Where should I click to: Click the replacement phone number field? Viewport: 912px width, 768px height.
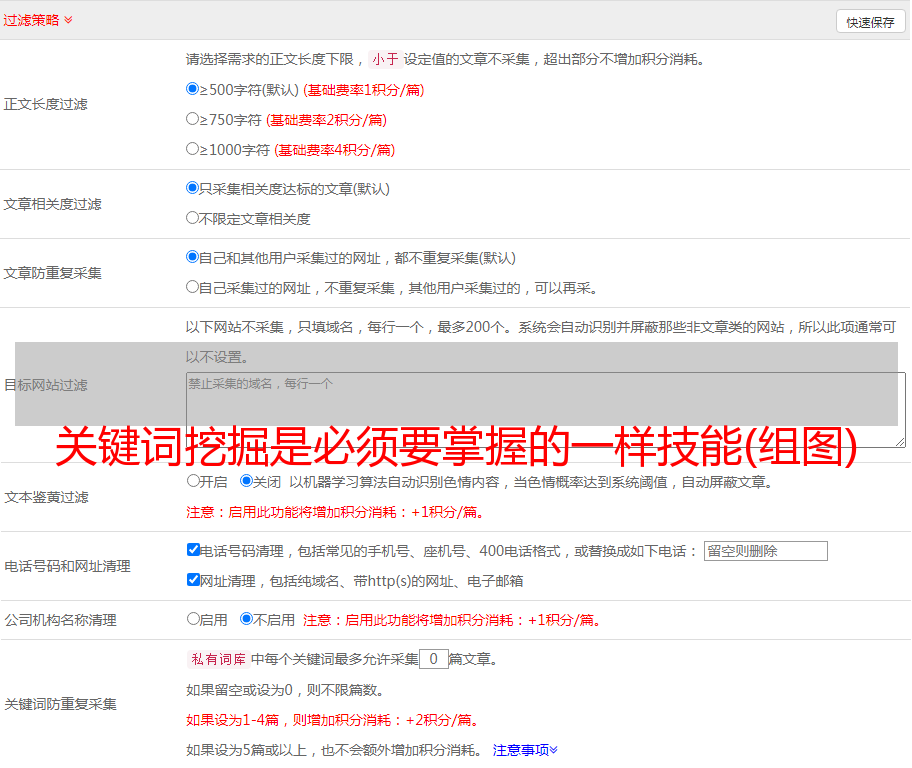[765, 551]
